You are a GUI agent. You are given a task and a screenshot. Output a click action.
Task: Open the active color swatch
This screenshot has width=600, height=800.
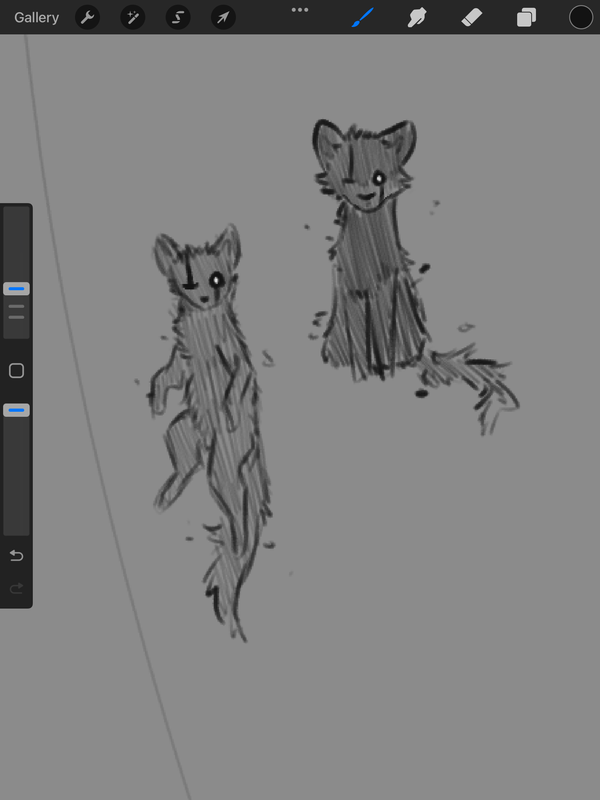click(x=581, y=18)
